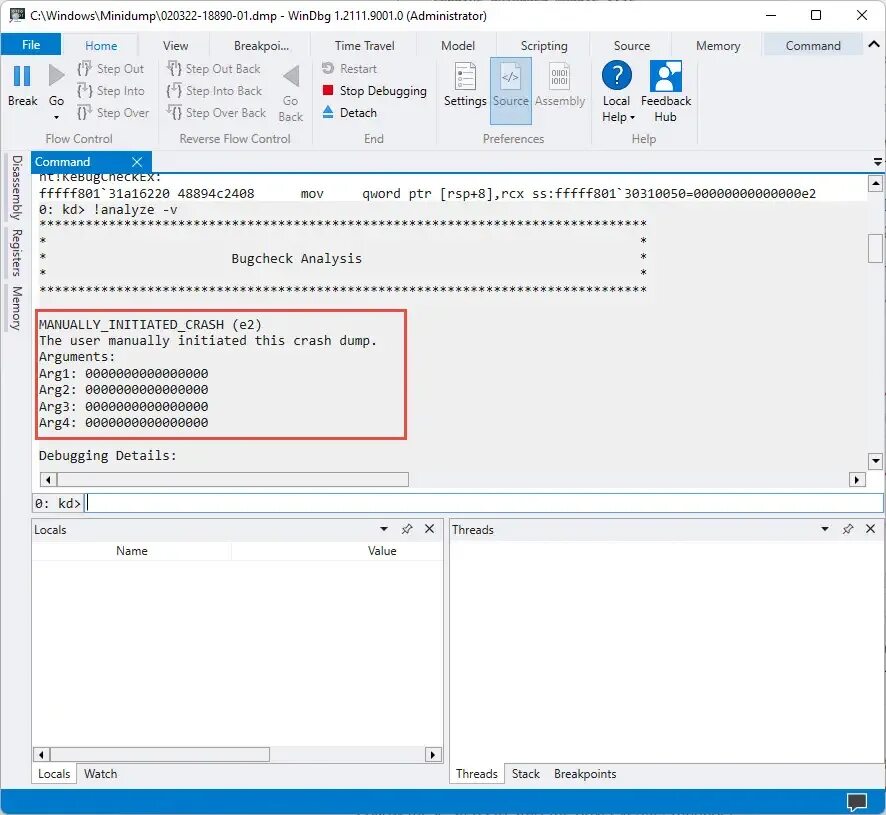
Task: Select the Locals bottom tab
Action: [x=54, y=774]
